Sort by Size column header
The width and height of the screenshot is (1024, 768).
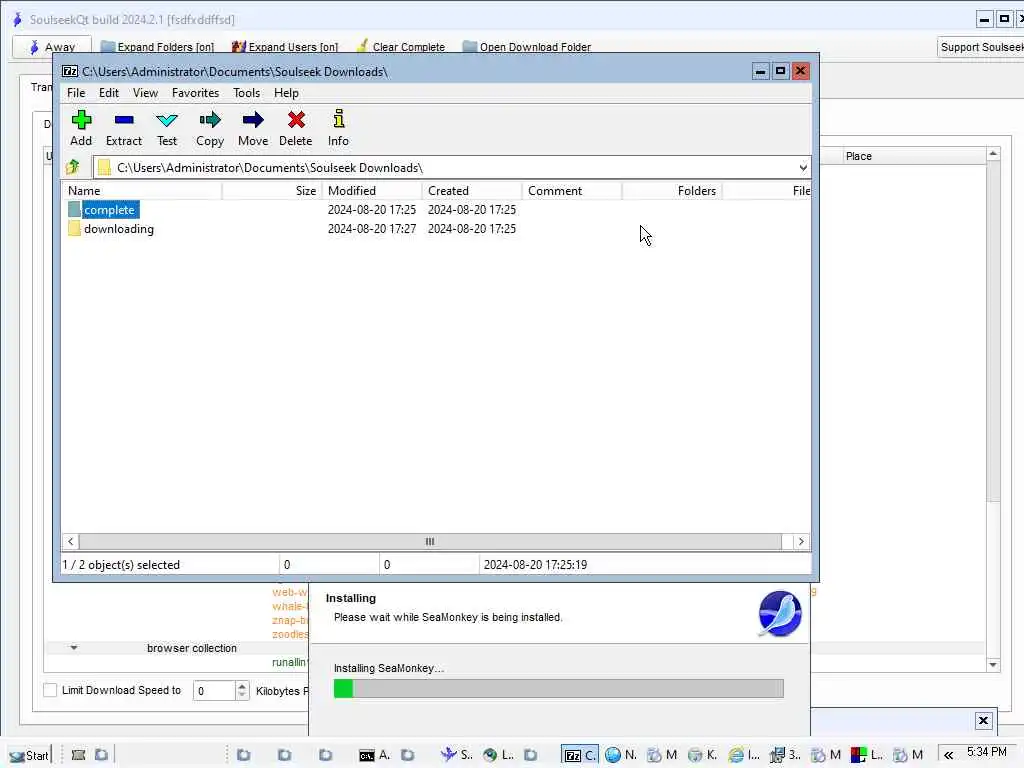[x=272, y=191]
